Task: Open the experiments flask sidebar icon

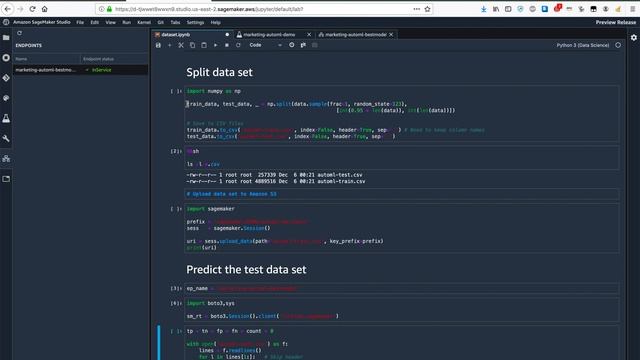Action: click(6, 118)
